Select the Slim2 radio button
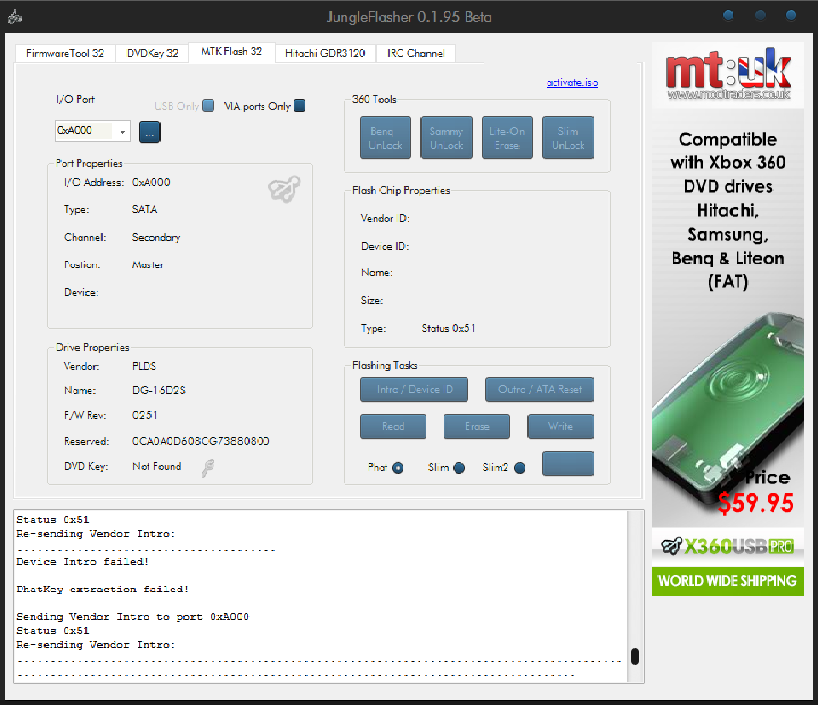Screen dimensions: 819x705 click(519, 467)
